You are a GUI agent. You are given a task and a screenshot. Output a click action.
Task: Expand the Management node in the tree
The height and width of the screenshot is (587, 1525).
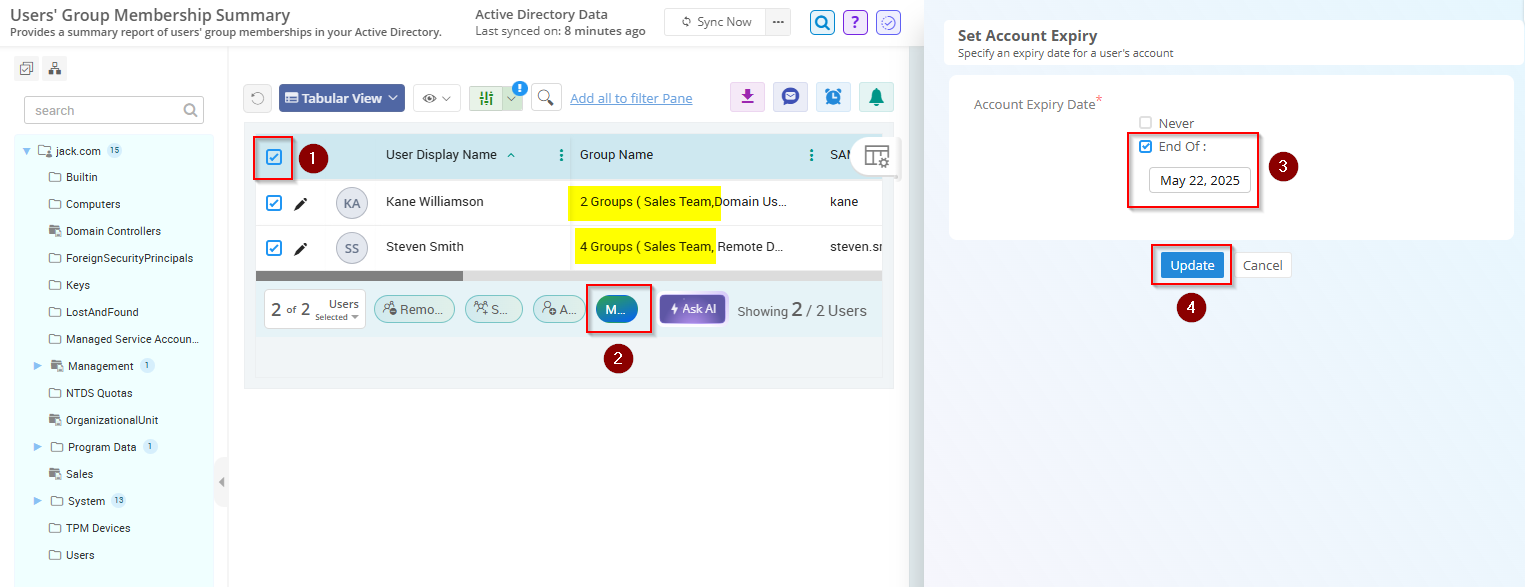pyautogui.click(x=39, y=365)
